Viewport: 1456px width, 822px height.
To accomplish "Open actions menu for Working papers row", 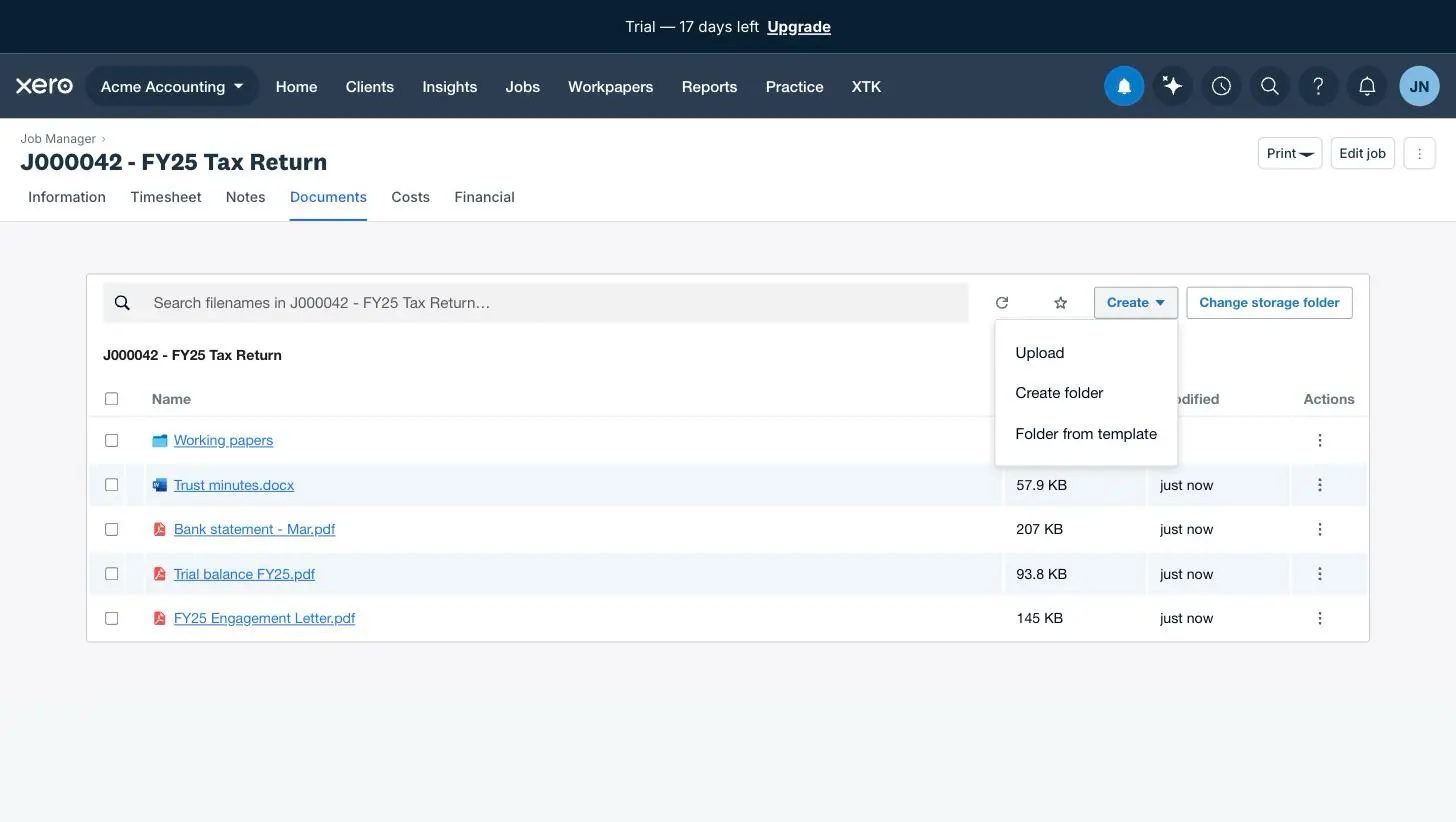I will pos(1319,440).
